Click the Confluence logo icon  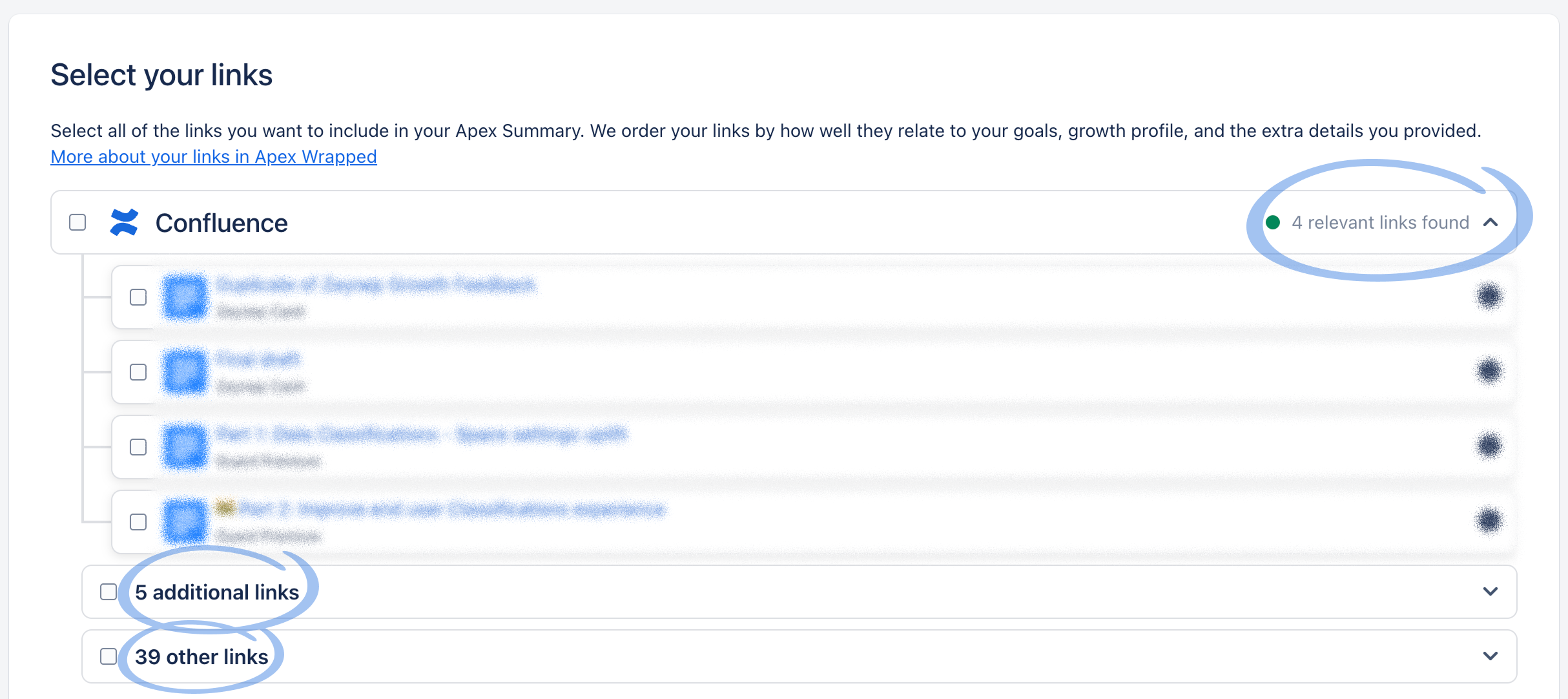pyautogui.click(x=124, y=222)
